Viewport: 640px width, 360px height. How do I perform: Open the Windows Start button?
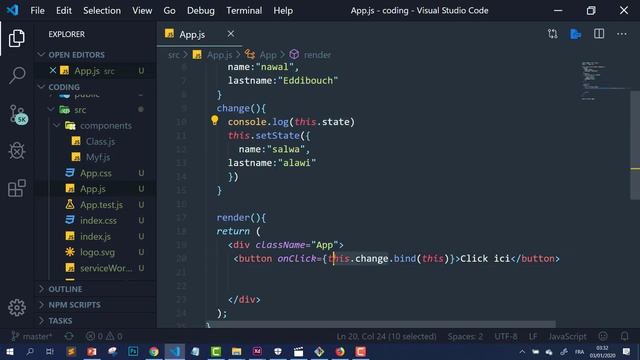9,351
